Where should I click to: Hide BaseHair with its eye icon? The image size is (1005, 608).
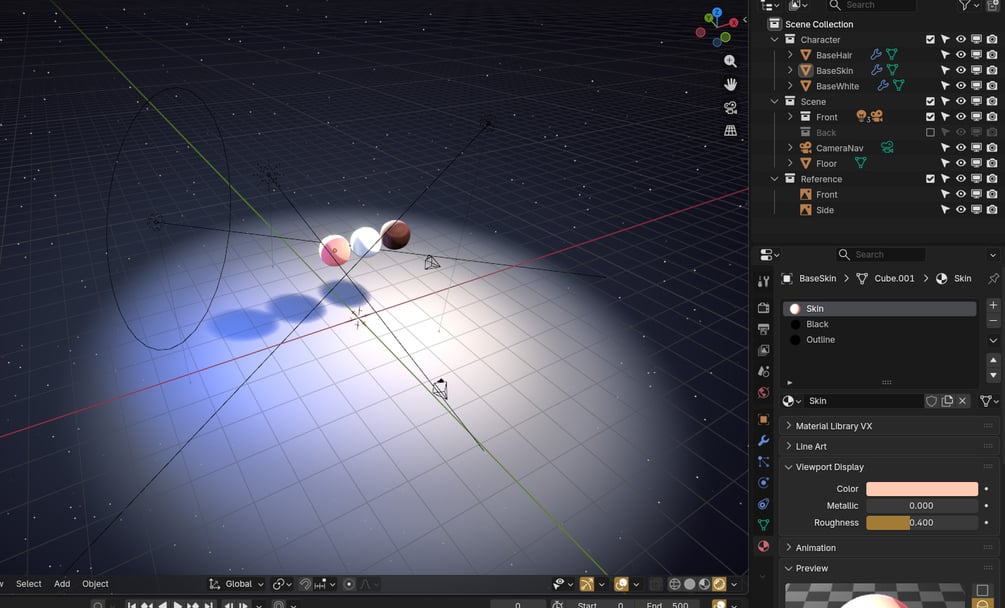point(961,55)
